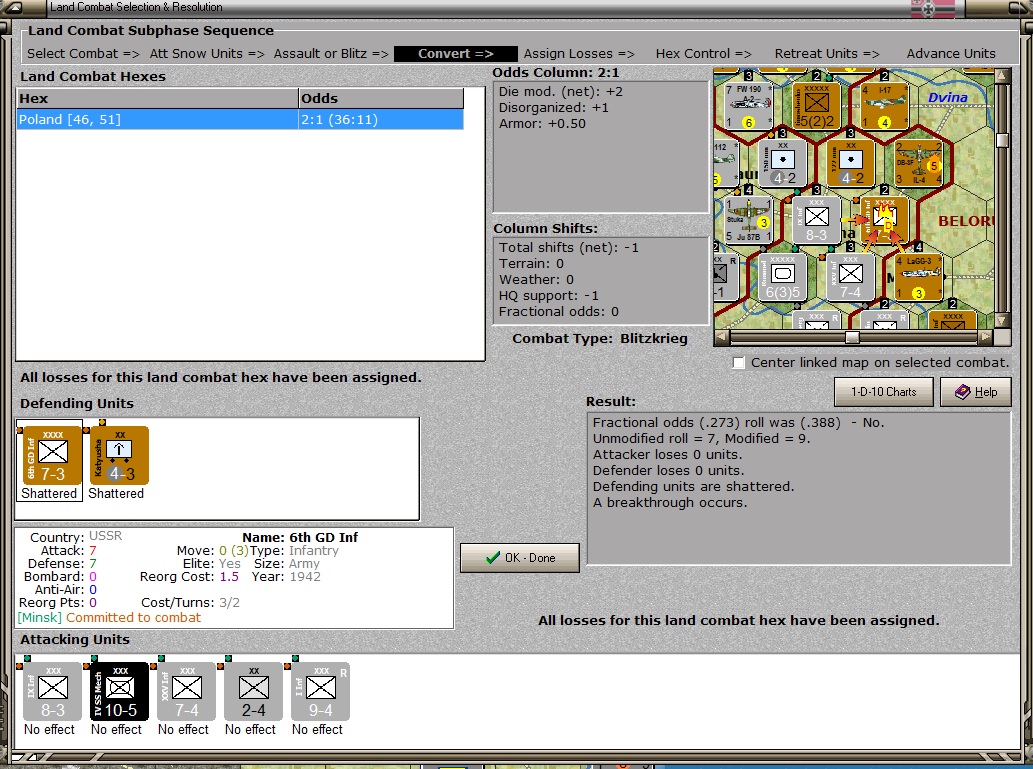
Task: Click mini-map scroll right arrow
Action: pos(986,337)
